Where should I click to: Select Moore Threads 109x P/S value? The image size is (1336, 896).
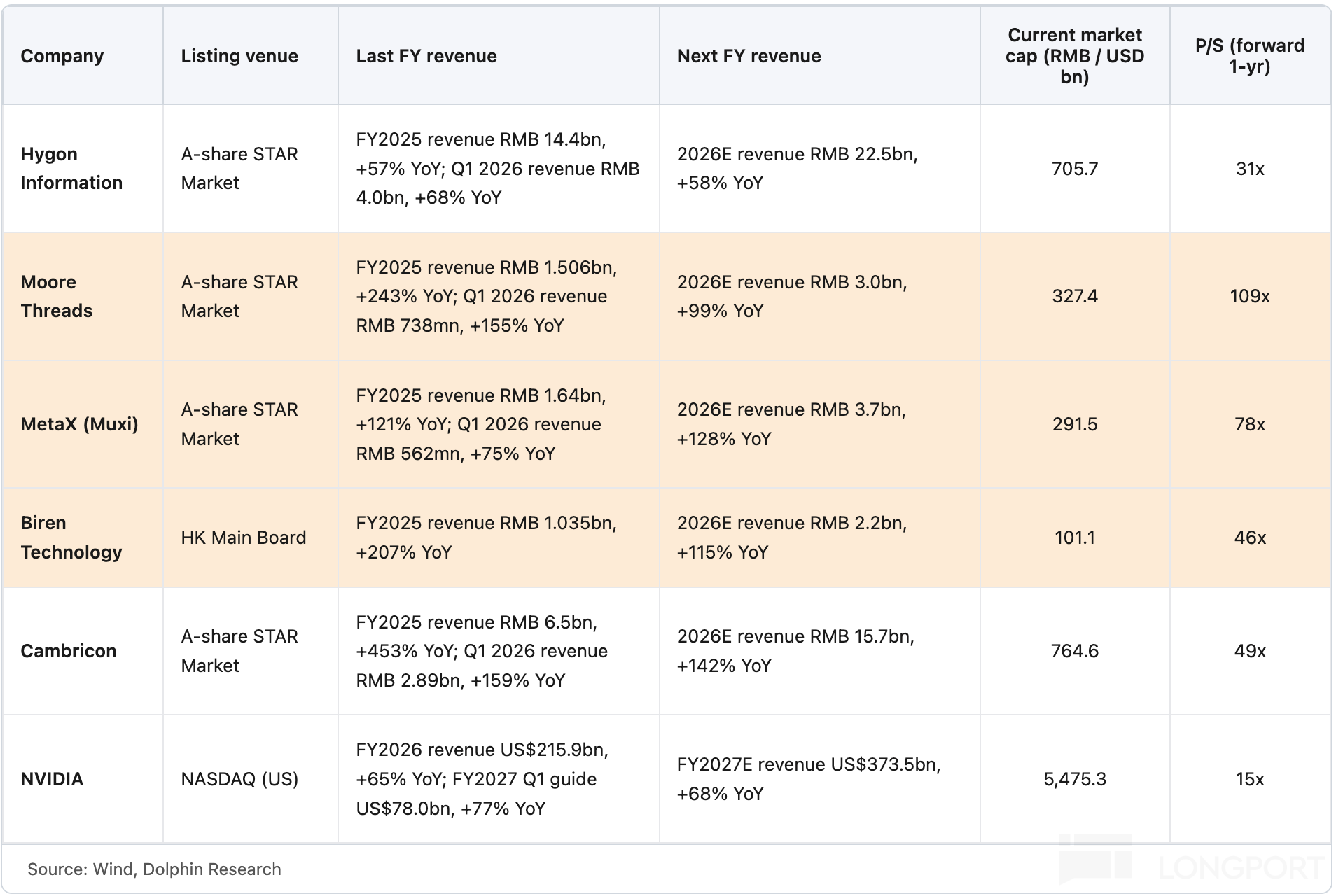[1250, 296]
